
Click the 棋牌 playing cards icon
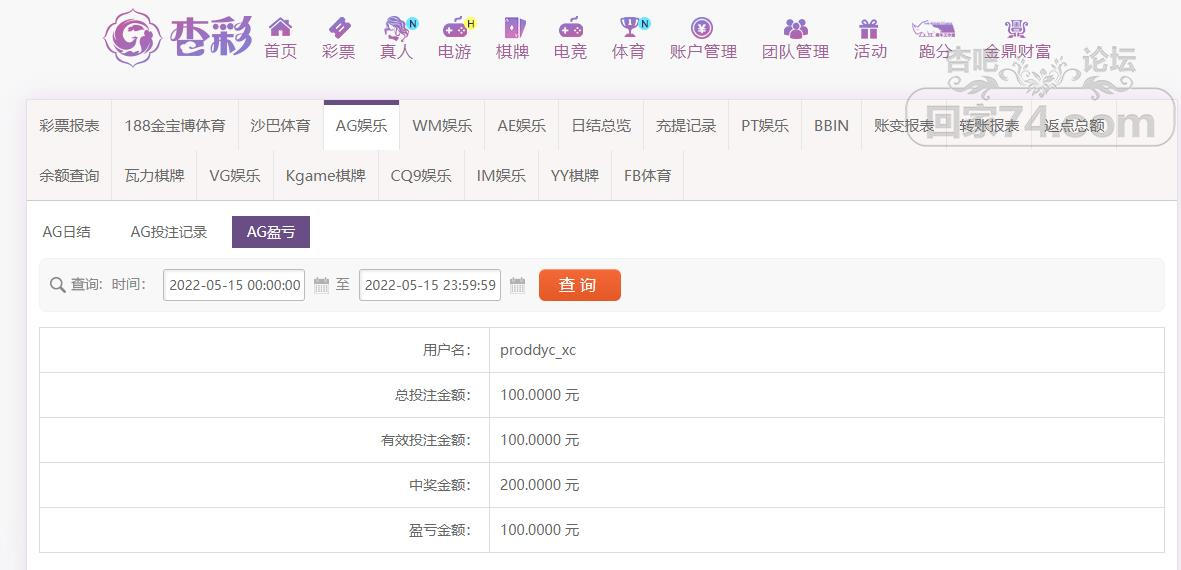click(512, 28)
